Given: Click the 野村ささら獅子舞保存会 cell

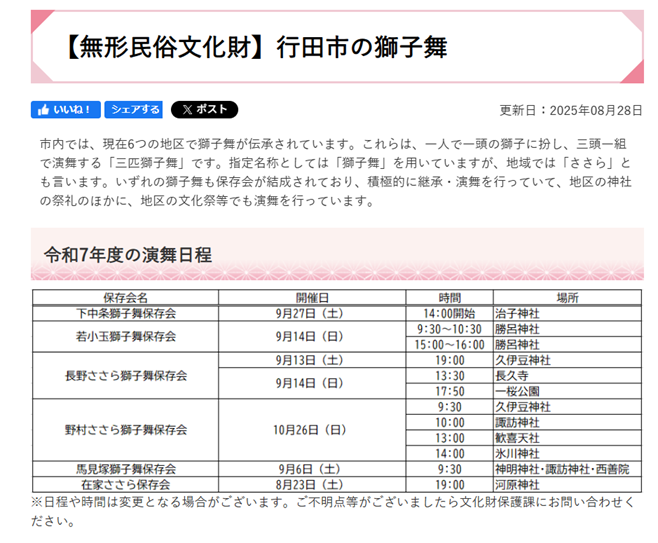Looking at the screenshot, I should tap(125, 430).
